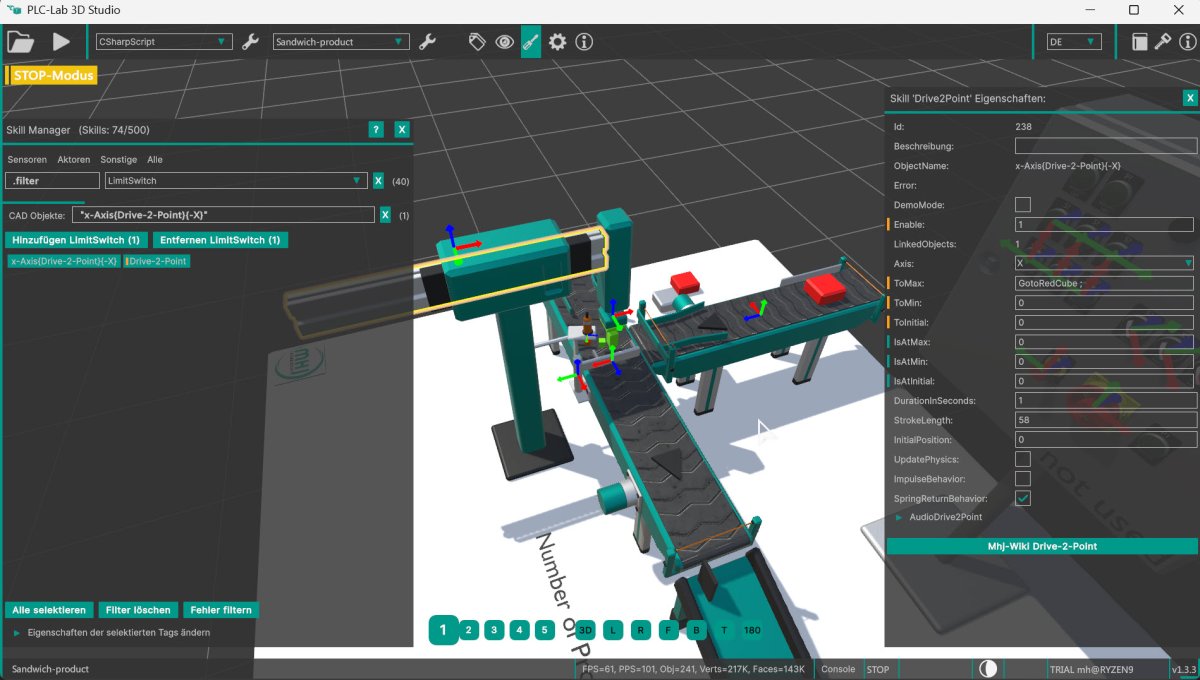Open project with the folder icon
The height and width of the screenshot is (680, 1200).
click(21, 42)
